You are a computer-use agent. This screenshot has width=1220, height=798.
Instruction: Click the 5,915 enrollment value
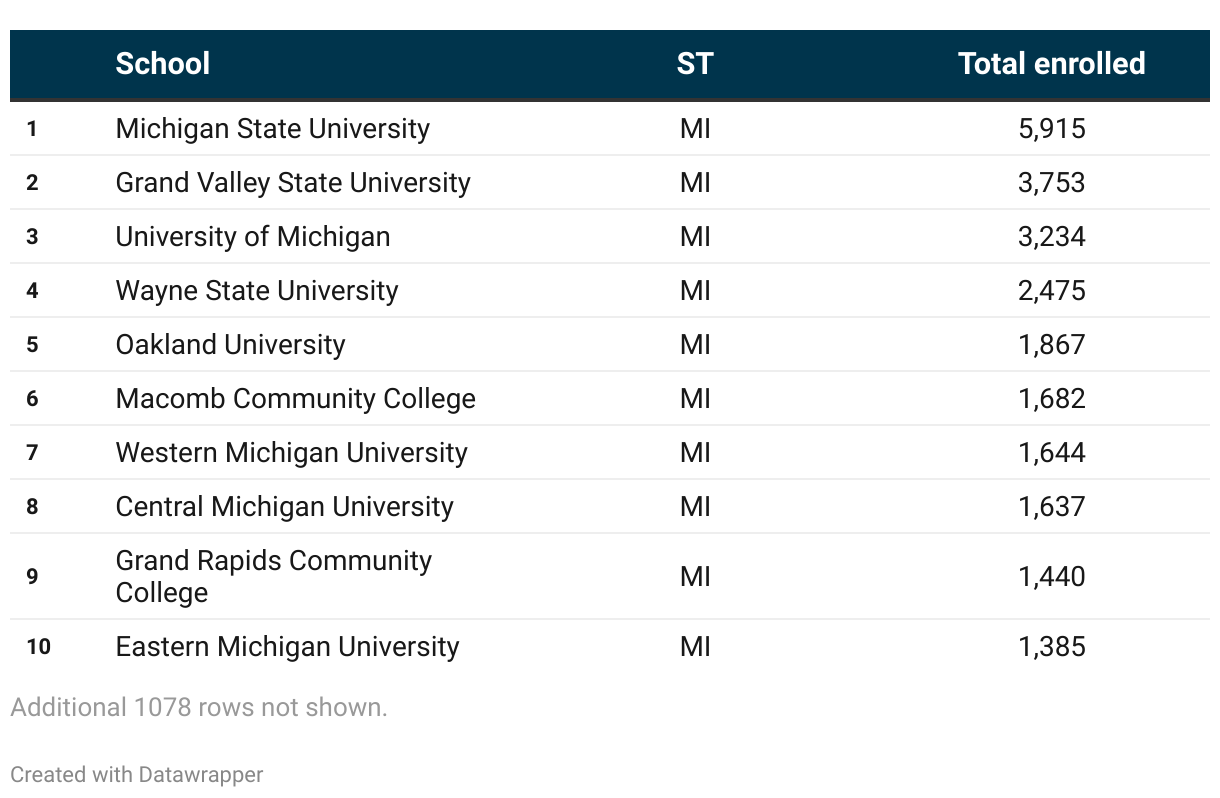coord(1051,129)
